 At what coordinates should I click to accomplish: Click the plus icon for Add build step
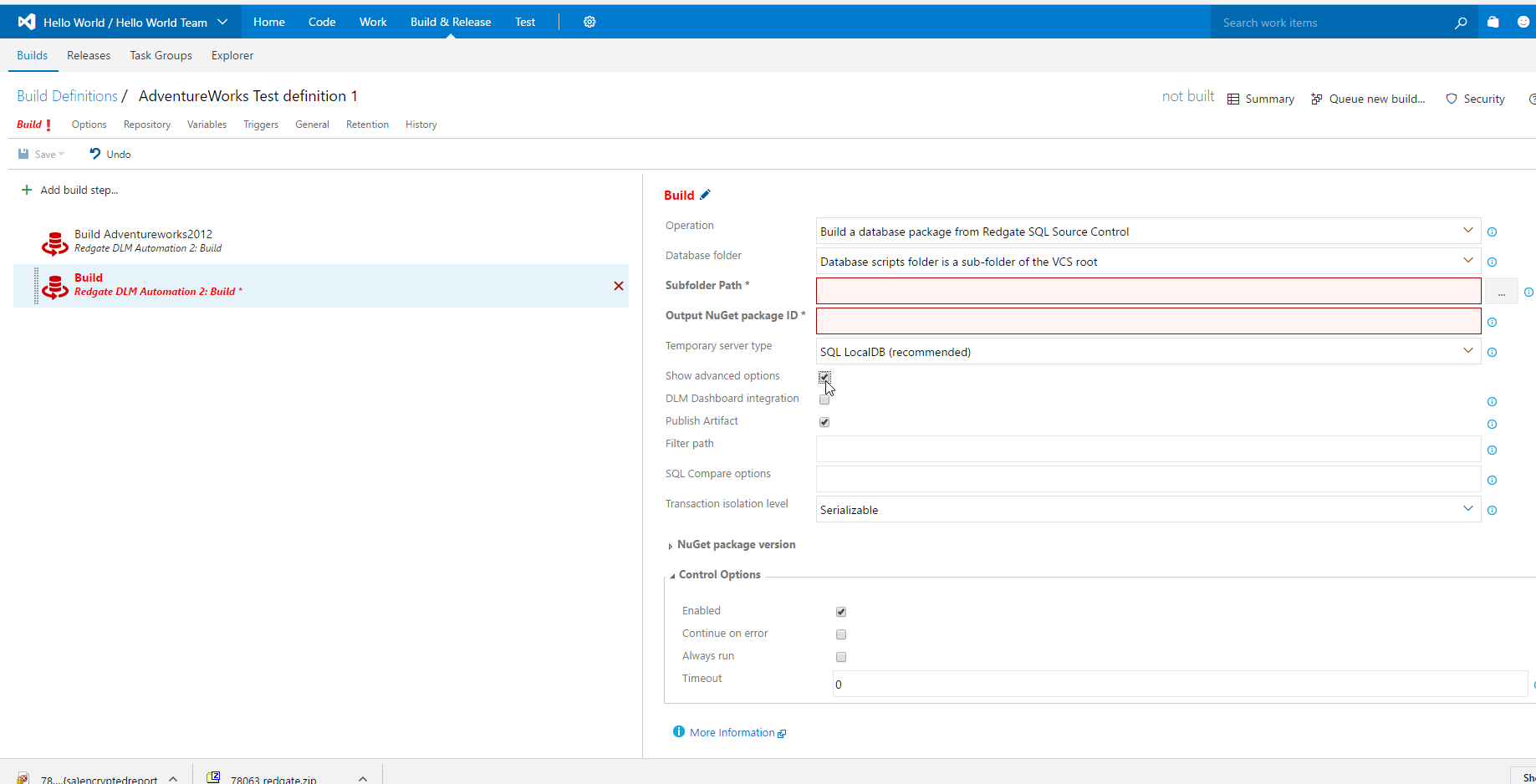27,190
